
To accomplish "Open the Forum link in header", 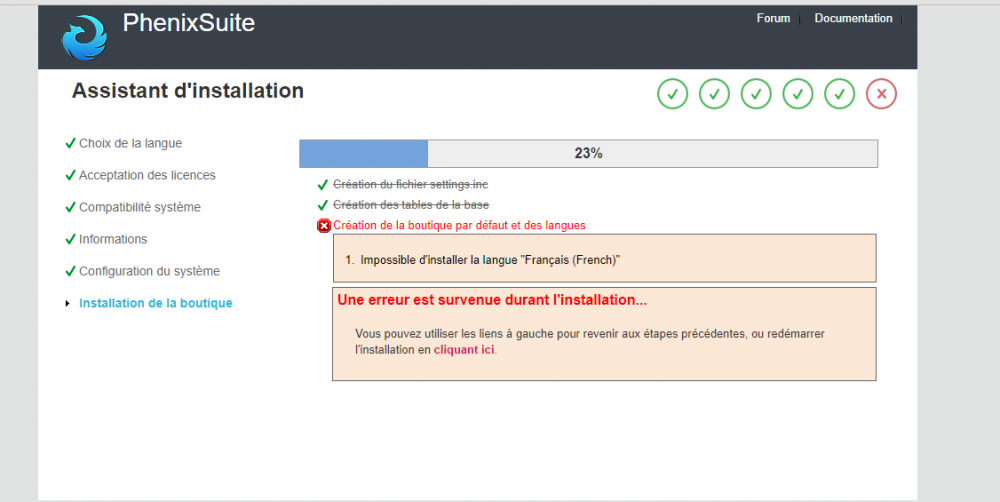I will pyautogui.click(x=773, y=18).
